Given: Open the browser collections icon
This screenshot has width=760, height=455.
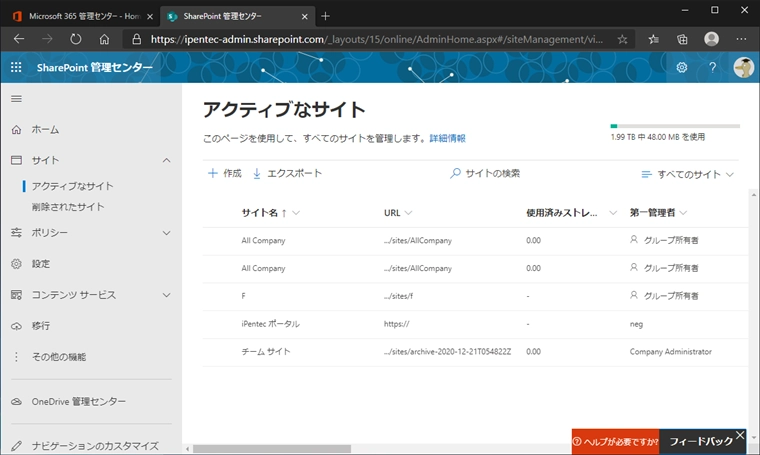Looking at the screenshot, I should coord(682,39).
